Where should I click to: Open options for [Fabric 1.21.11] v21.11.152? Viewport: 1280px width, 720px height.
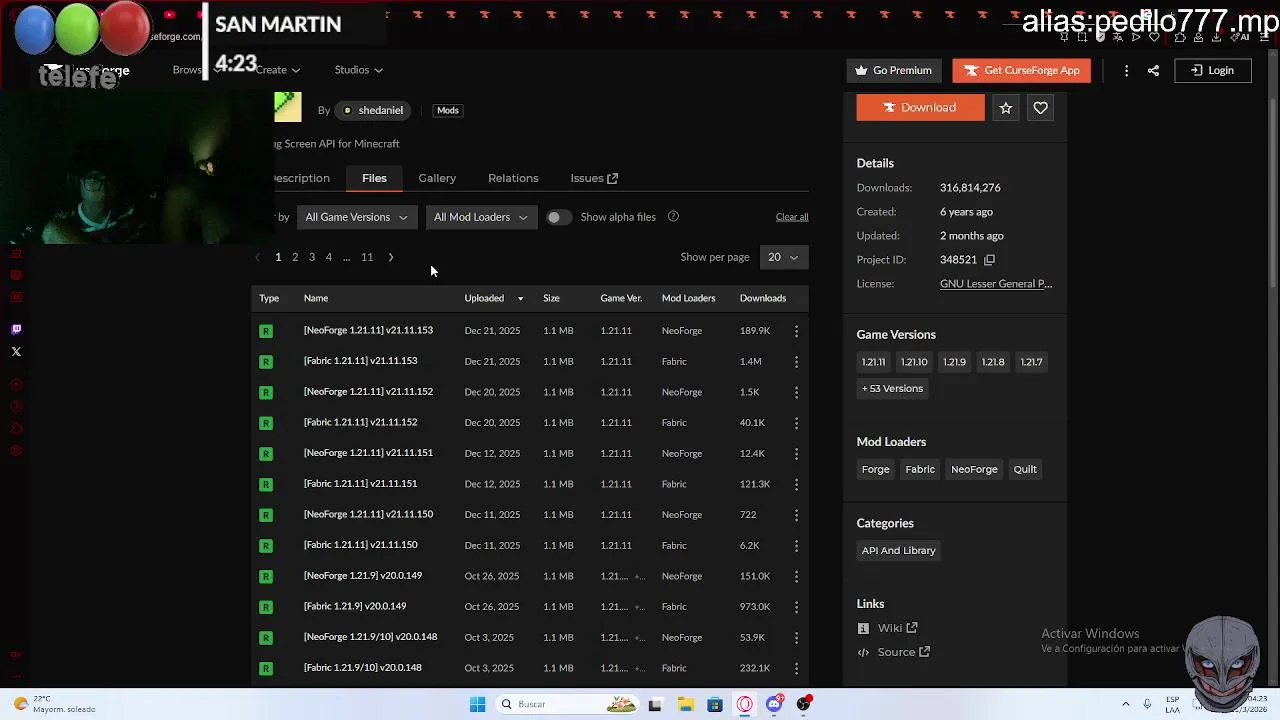pos(796,423)
